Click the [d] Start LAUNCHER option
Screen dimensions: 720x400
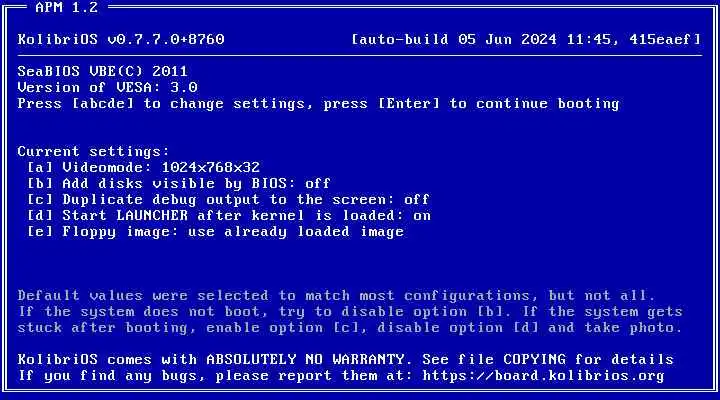[229, 215]
